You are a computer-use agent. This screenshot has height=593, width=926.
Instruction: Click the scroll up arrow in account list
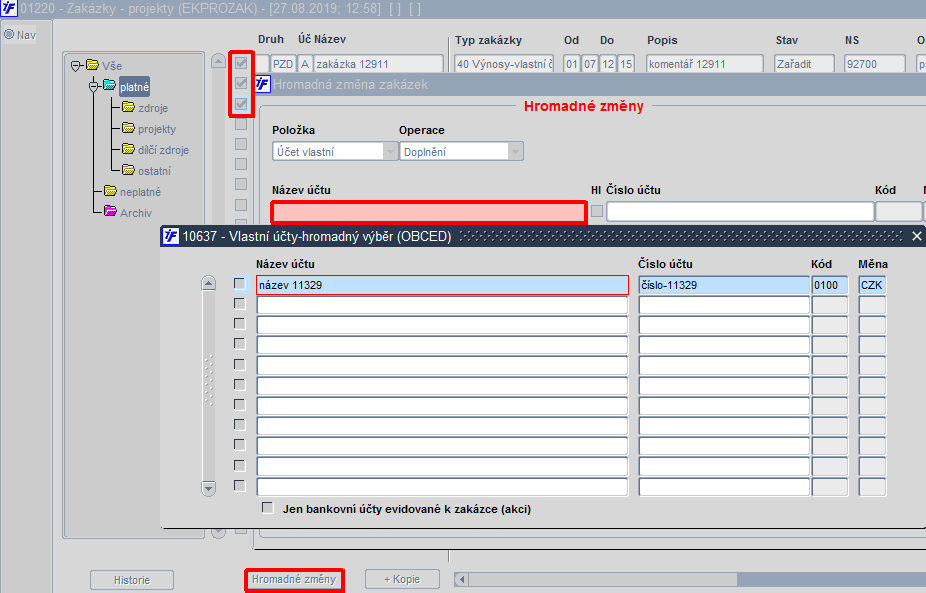[x=208, y=284]
